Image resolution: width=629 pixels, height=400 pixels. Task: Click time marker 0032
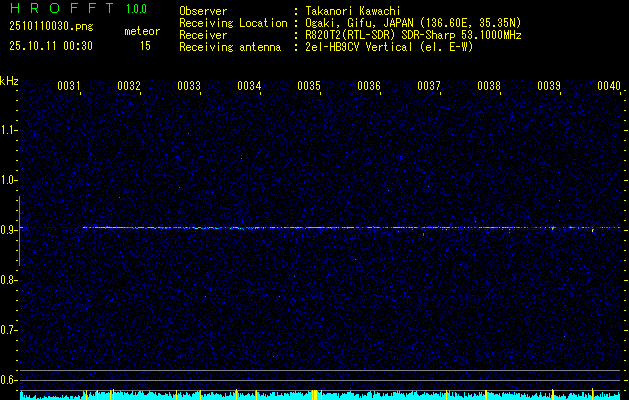tap(129, 86)
